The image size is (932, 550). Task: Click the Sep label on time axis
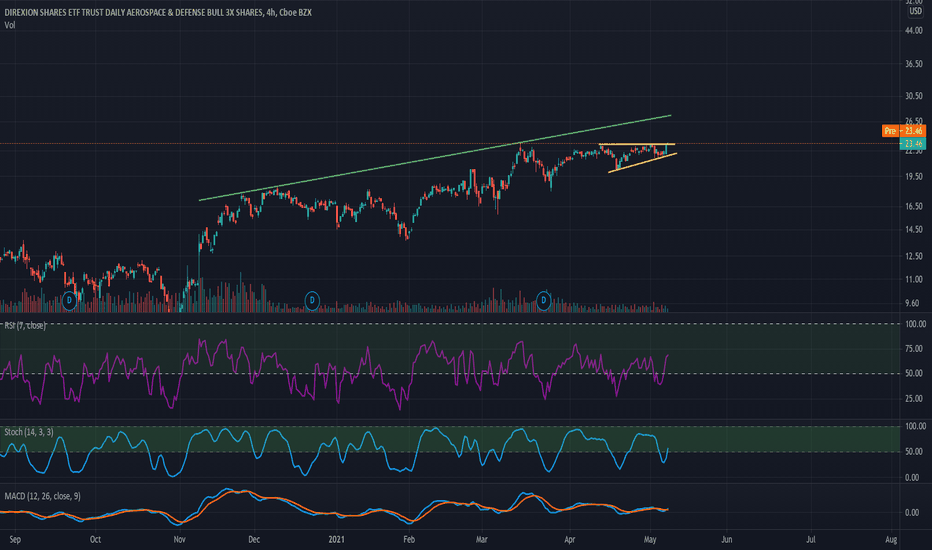15,540
